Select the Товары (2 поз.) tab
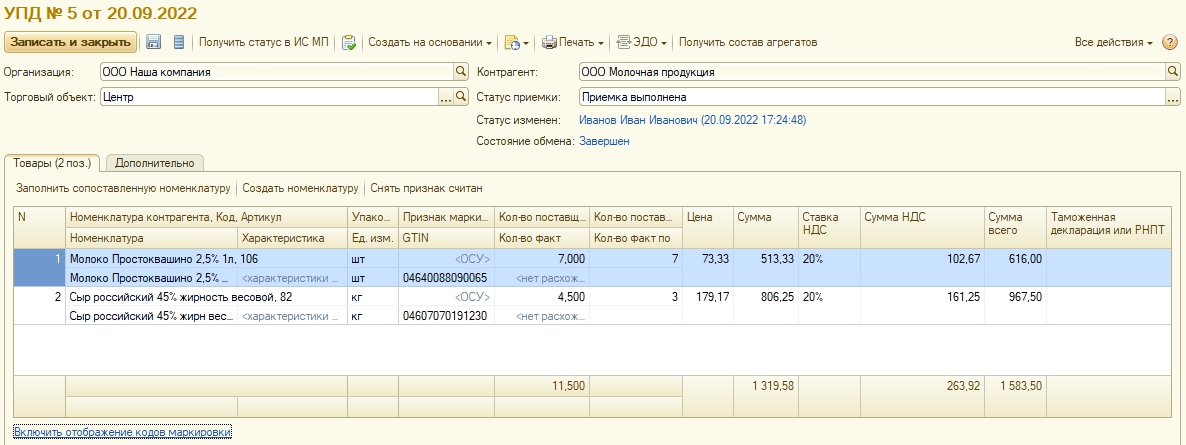Image resolution: width=1186 pixels, height=445 pixels. (x=53, y=163)
